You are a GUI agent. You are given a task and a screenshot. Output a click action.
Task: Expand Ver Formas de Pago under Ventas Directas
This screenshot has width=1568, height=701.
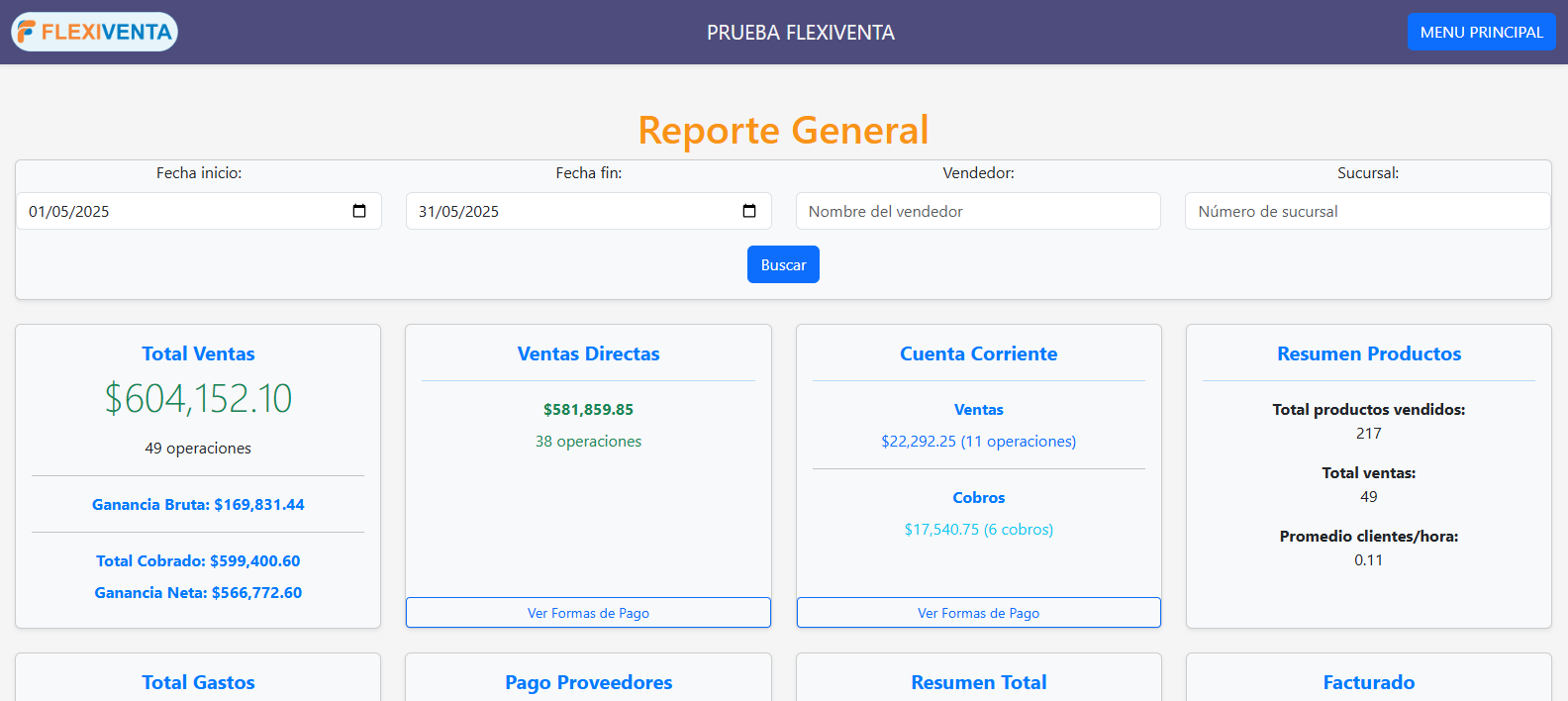(588, 613)
